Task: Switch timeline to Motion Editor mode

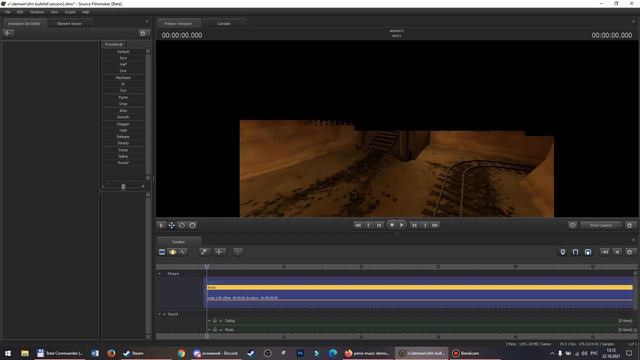Action: (172, 252)
